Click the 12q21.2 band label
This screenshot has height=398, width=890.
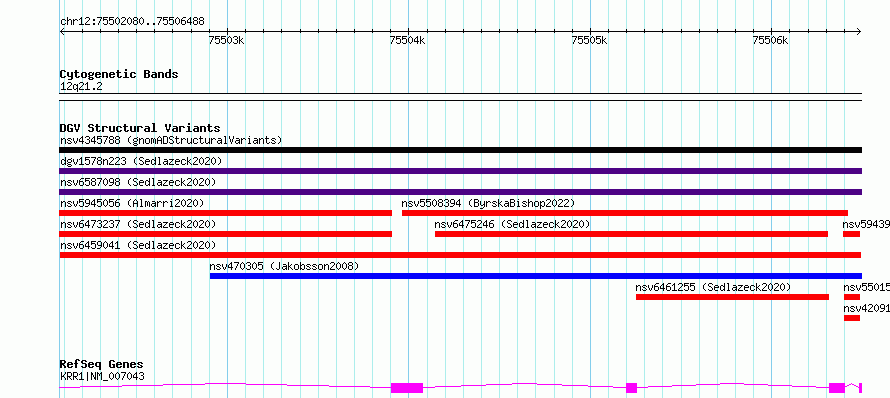[x=81, y=87]
